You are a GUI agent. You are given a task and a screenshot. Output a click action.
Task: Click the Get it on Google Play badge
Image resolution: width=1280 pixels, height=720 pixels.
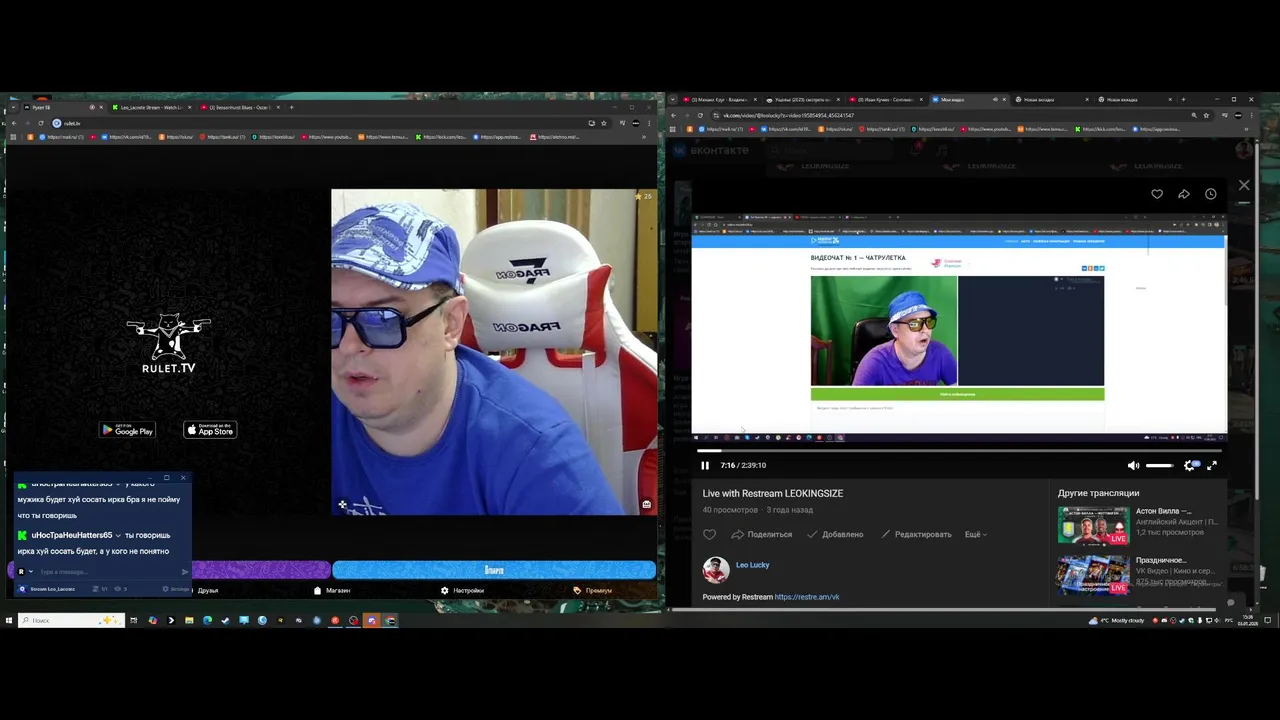point(127,430)
